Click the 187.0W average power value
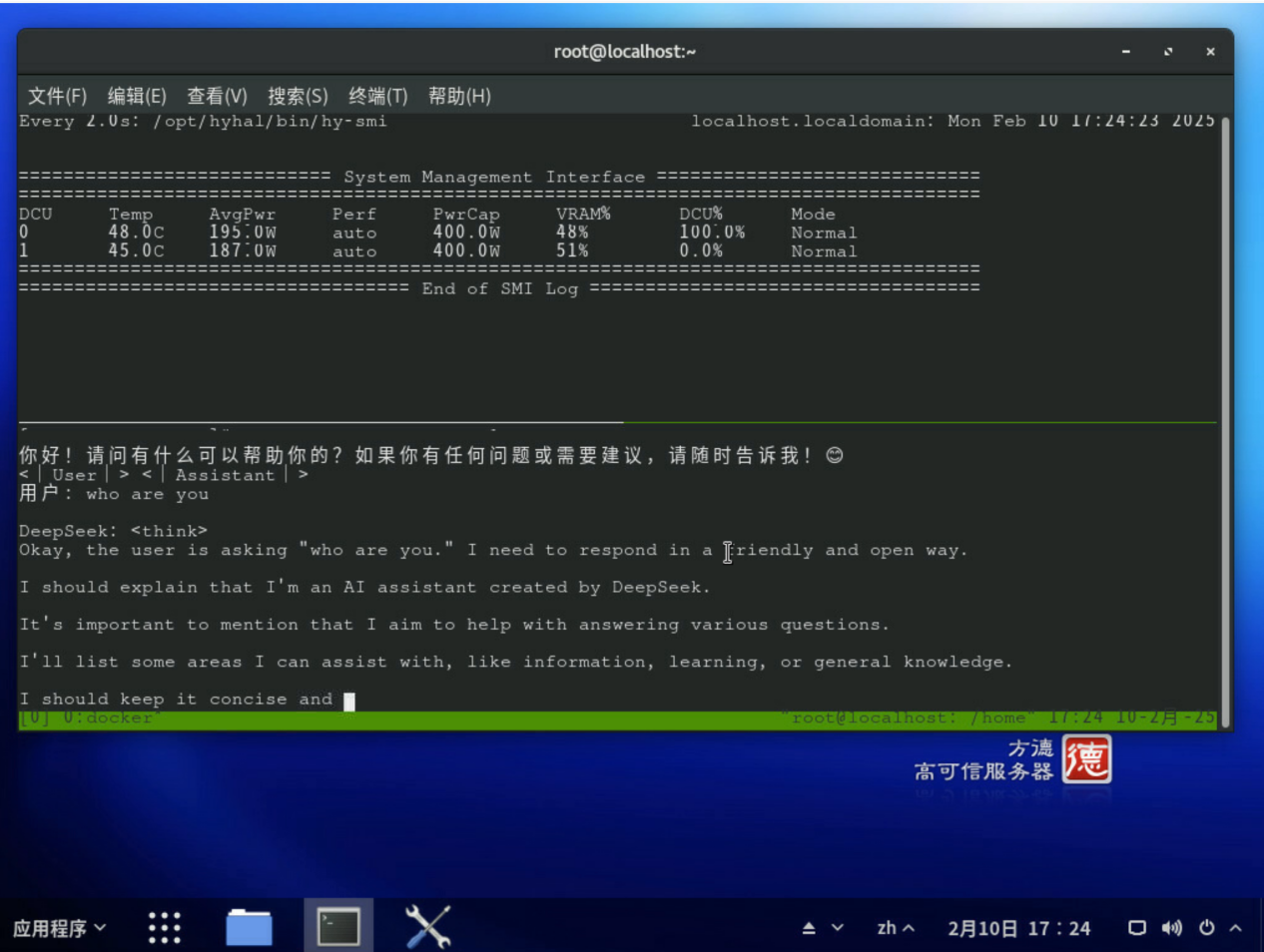The width and height of the screenshot is (1264, 952). (243, 251)
